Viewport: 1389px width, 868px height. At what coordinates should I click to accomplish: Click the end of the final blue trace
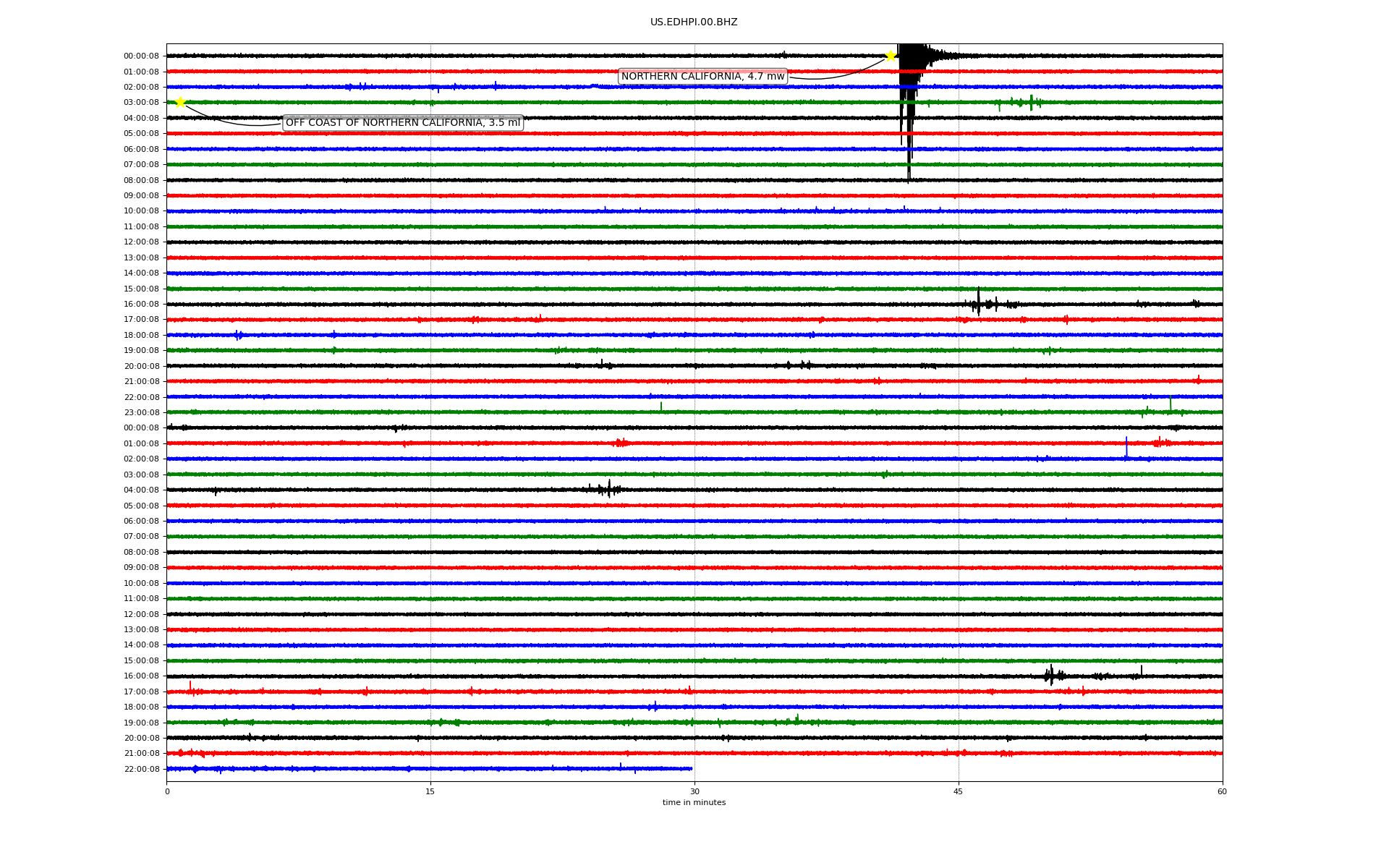691,769
